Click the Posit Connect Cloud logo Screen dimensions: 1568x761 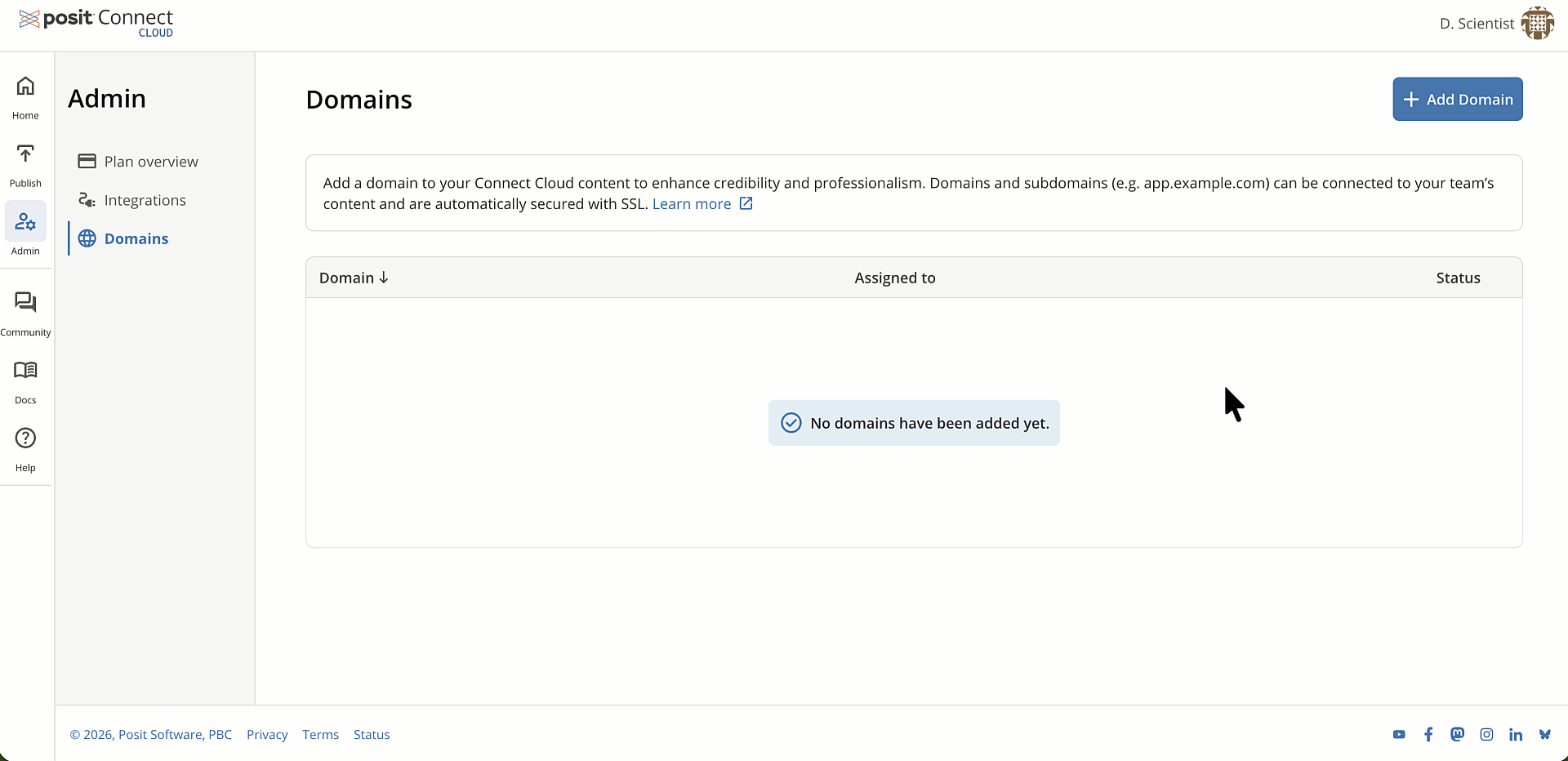click(96, 22)
